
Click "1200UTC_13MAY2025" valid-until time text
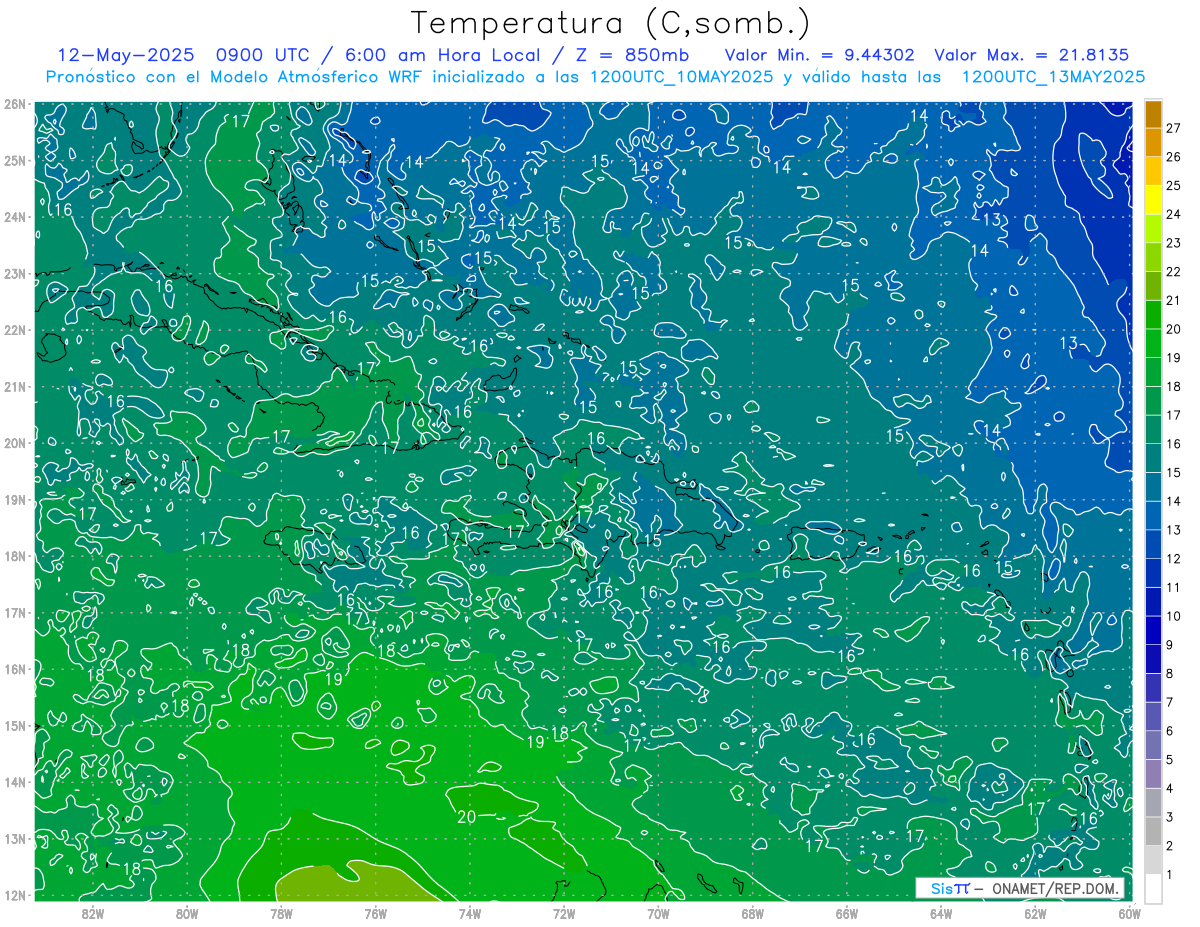1053,77
